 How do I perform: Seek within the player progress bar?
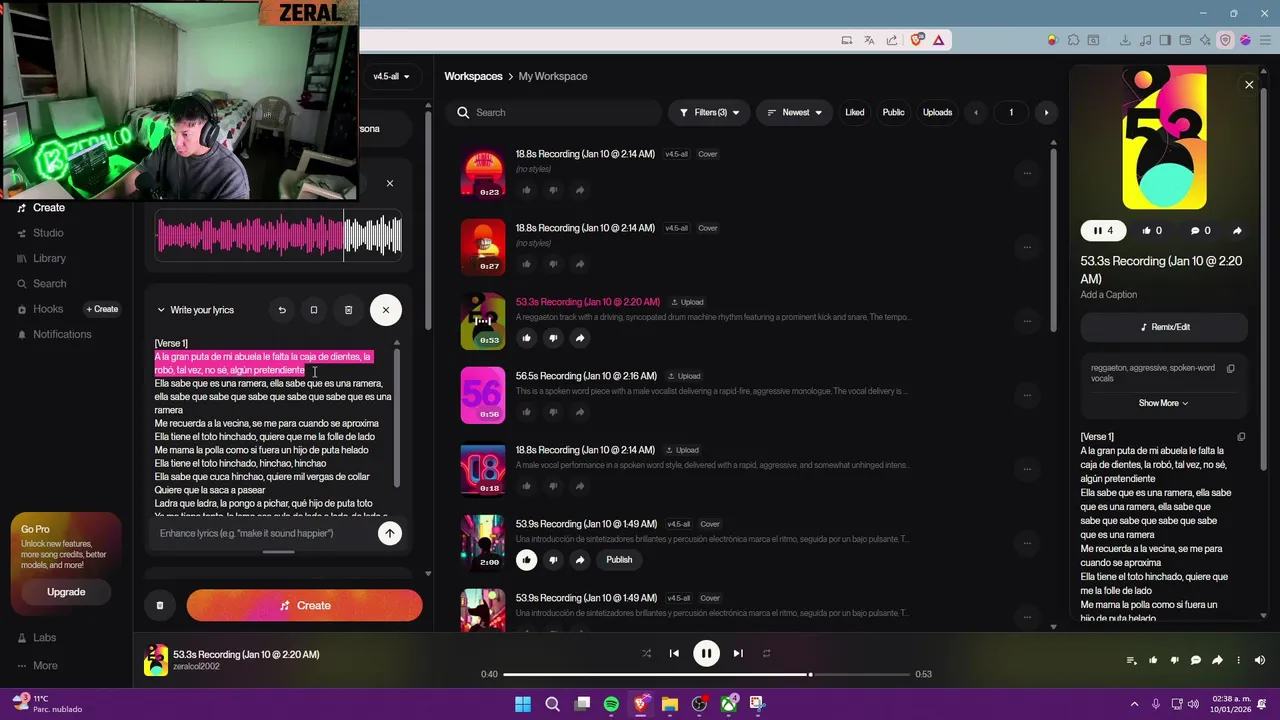pyautogui.click(x=706, y=674)
